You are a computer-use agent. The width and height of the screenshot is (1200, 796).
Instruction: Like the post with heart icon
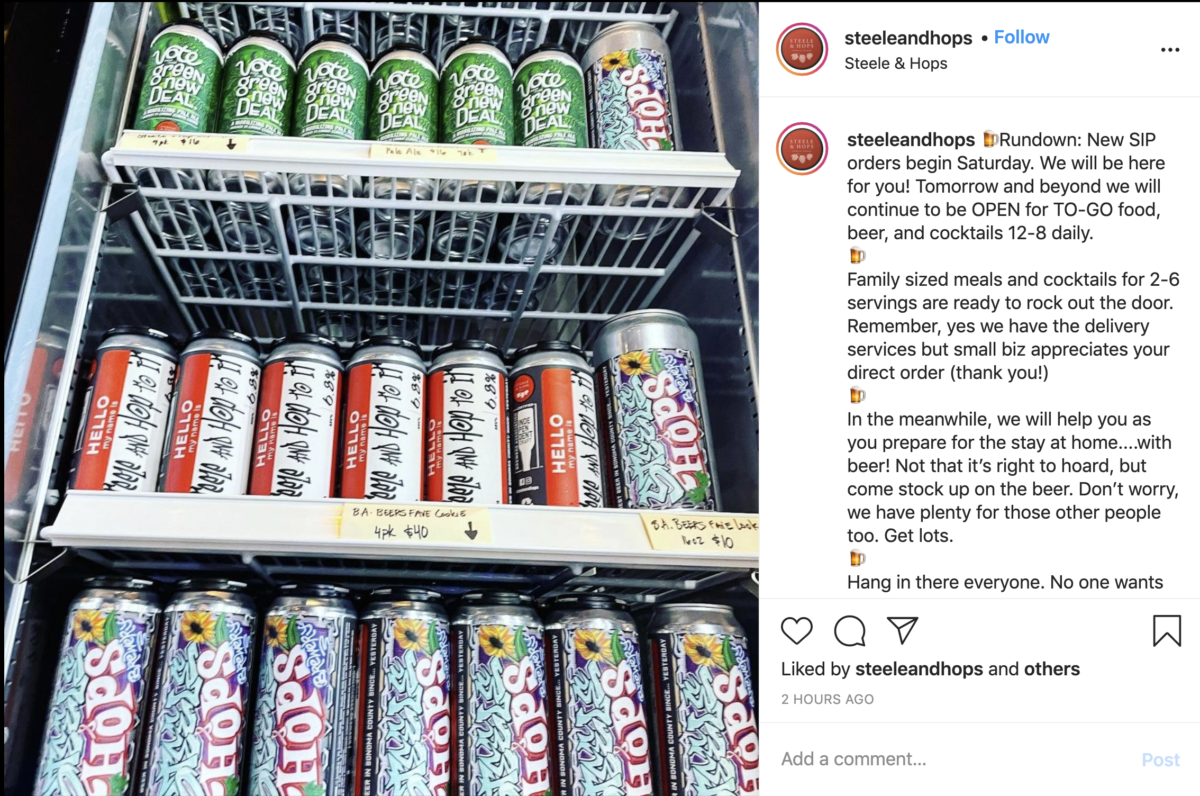point(797,630)
